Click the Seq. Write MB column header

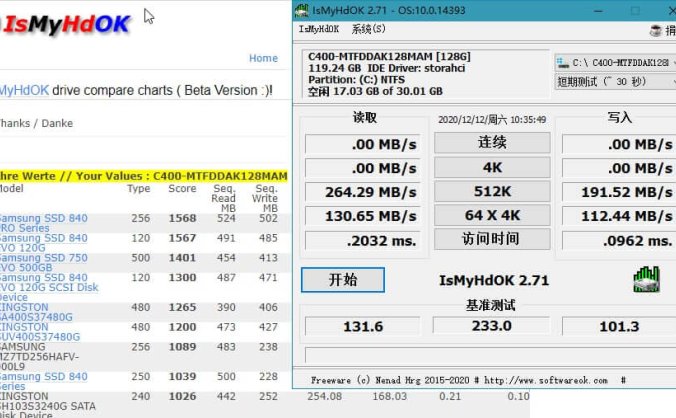coord(265,198)
